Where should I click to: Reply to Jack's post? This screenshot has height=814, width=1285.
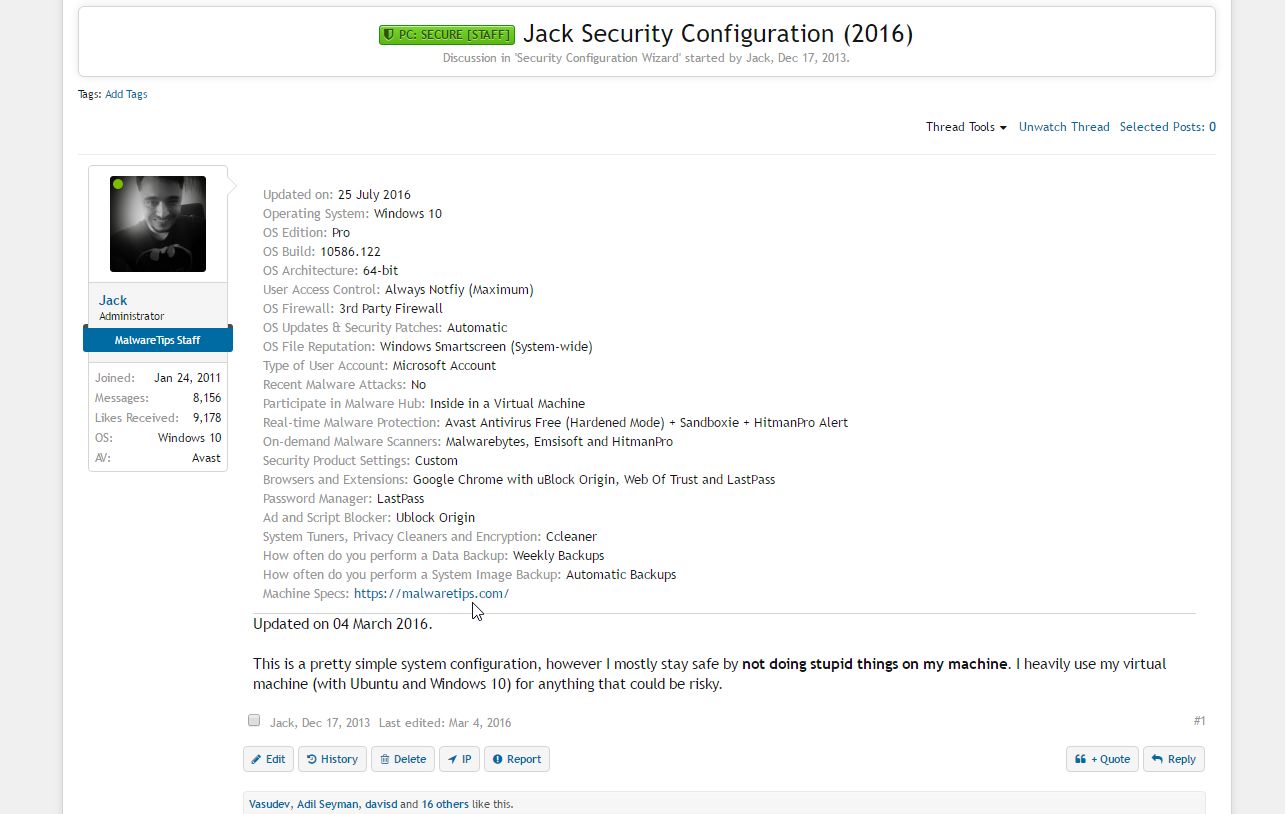1173,759
